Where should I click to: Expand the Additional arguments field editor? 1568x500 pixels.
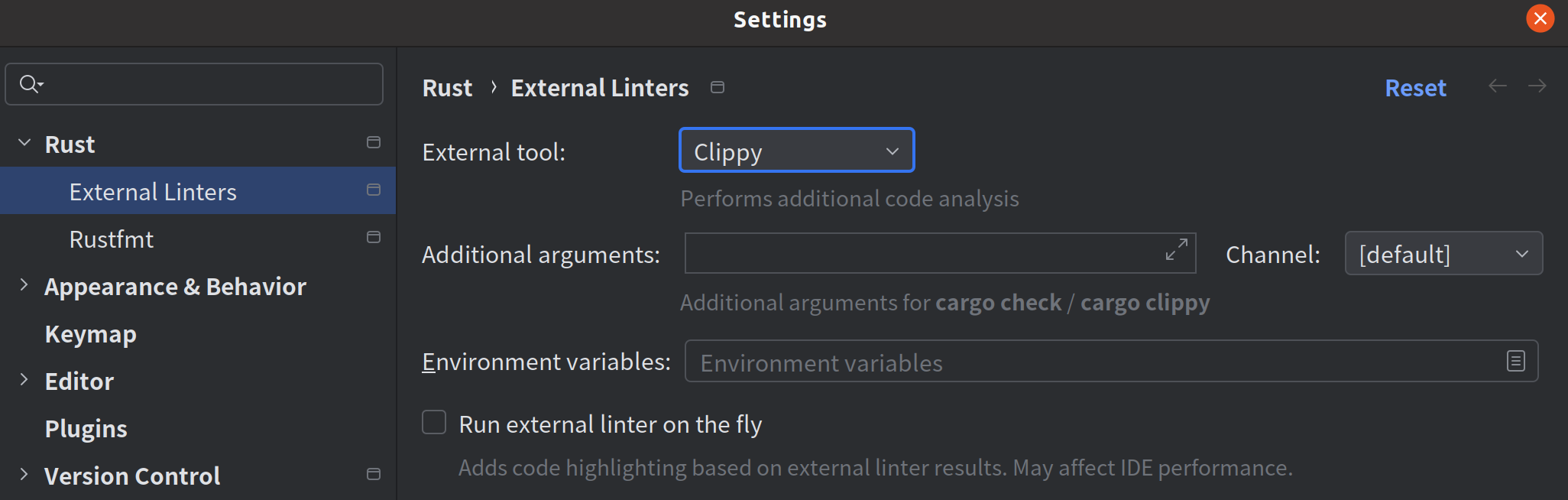(x=1177, y=249)
